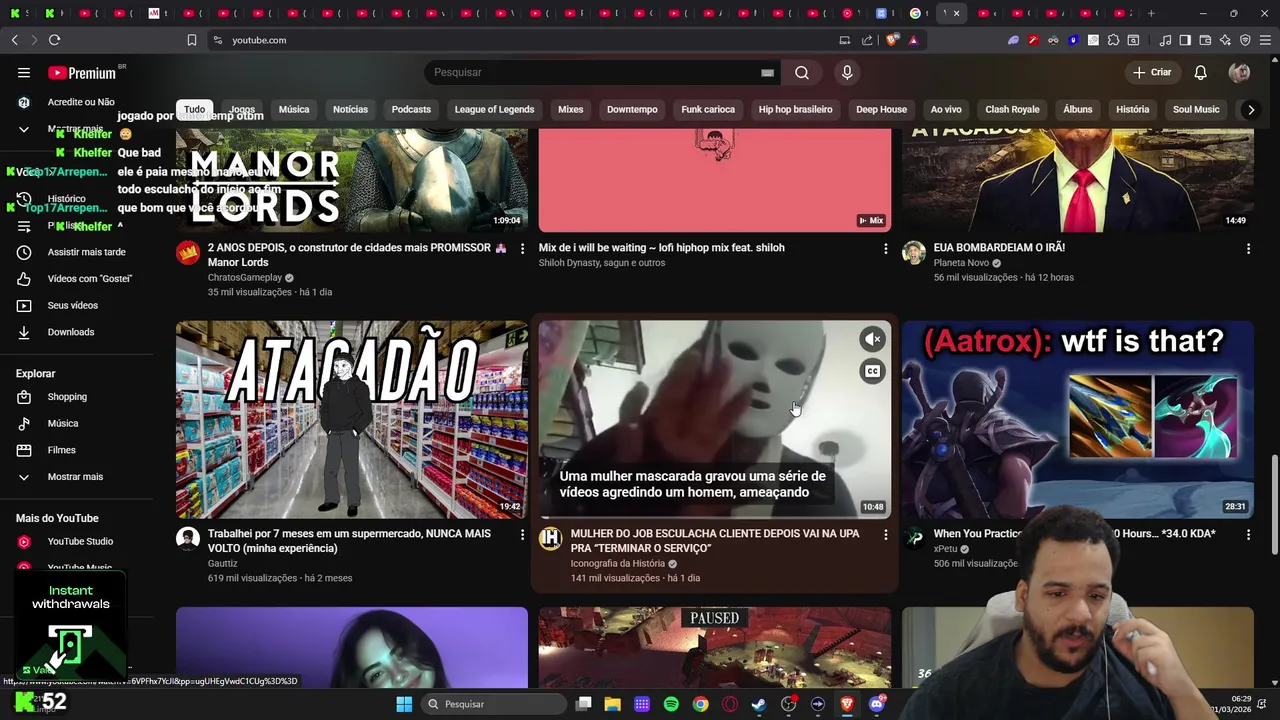Toggle browser sidebar panel icon

(x=1185, y=40)
